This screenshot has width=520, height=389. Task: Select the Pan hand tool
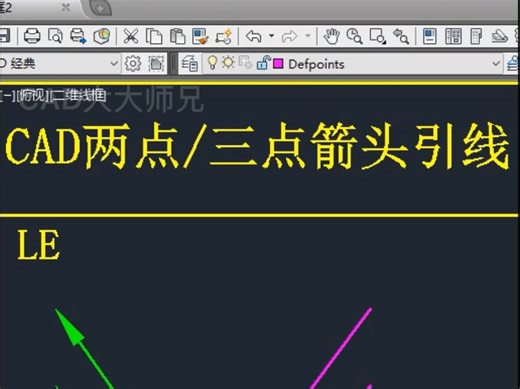[x=331, y=36]
